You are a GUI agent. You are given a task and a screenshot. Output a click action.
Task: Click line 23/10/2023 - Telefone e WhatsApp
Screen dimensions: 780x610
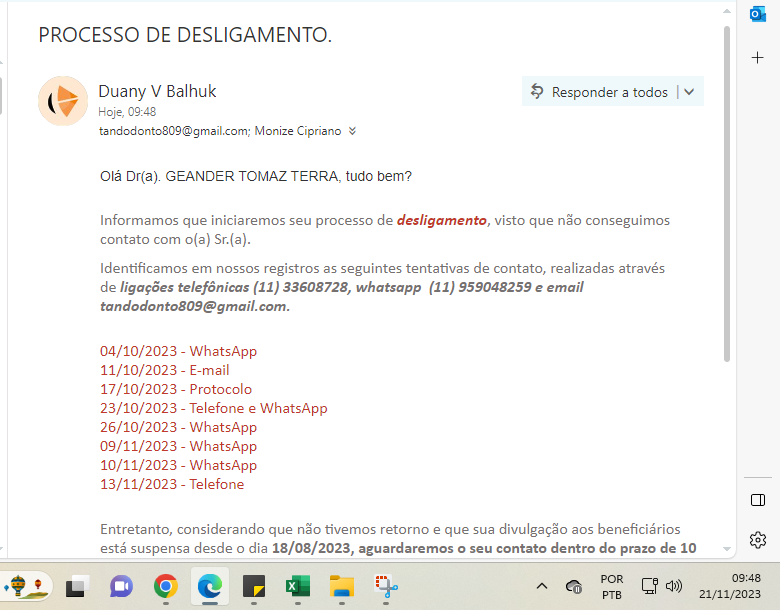[x=214, y=408]
